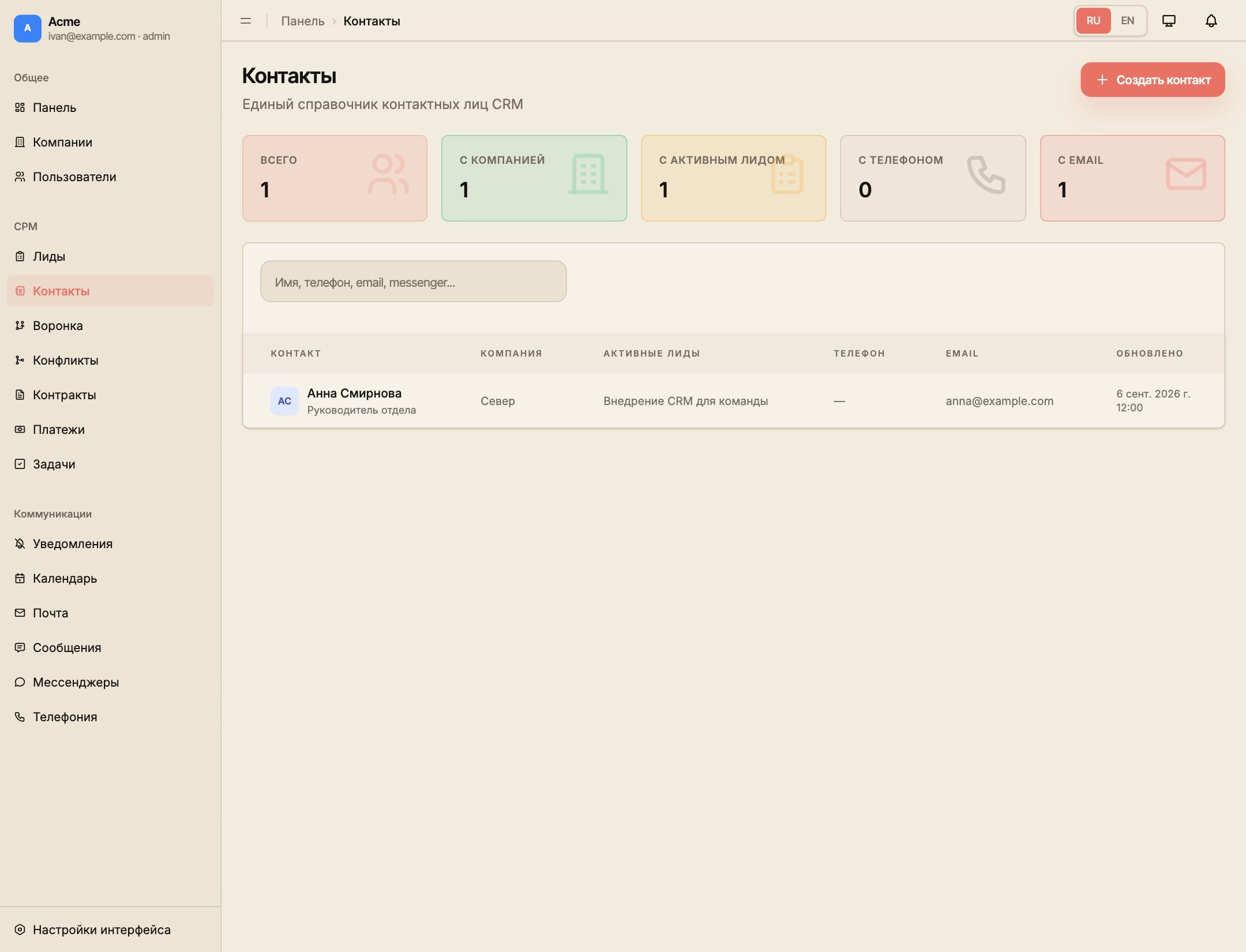Go to Платежи in the sidebar

coord(110,429)
